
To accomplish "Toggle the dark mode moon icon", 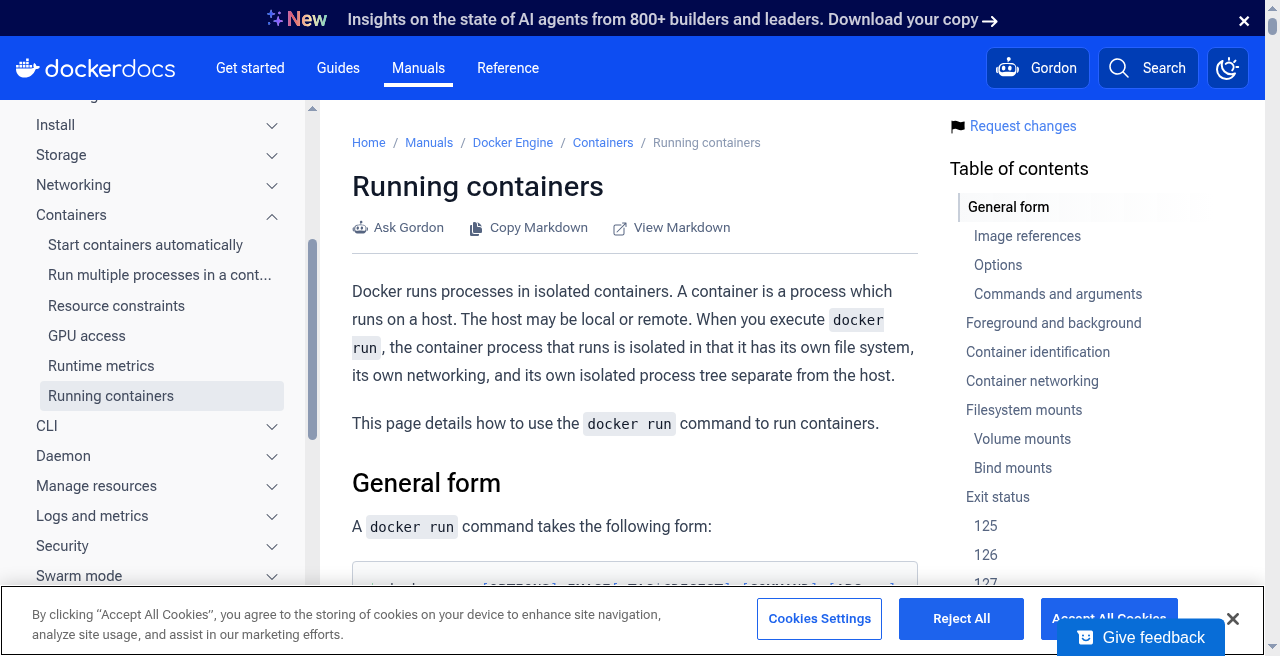I will 1228,68.
